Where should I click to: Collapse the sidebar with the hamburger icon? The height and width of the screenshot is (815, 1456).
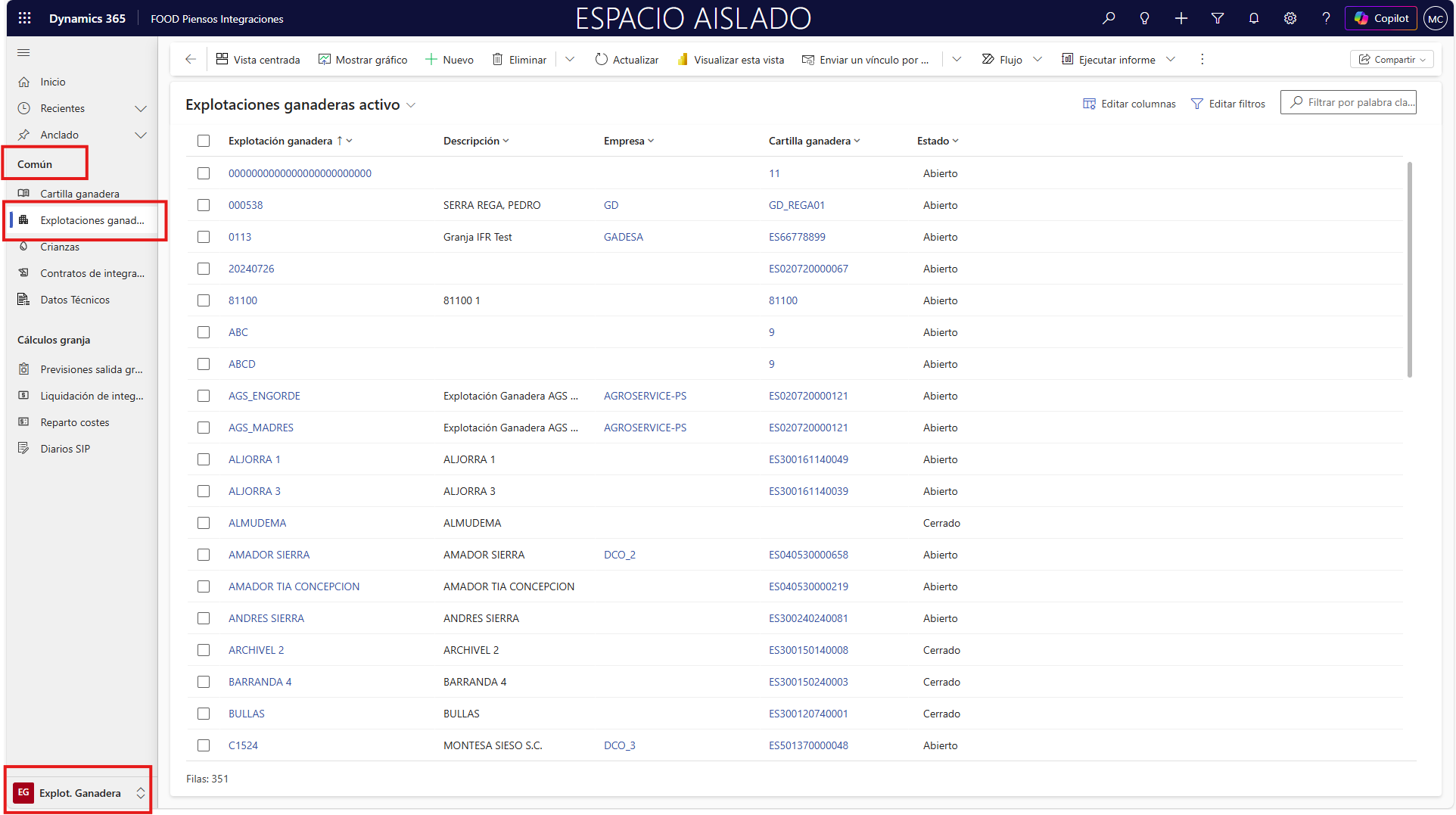click(x=23, y=52)
